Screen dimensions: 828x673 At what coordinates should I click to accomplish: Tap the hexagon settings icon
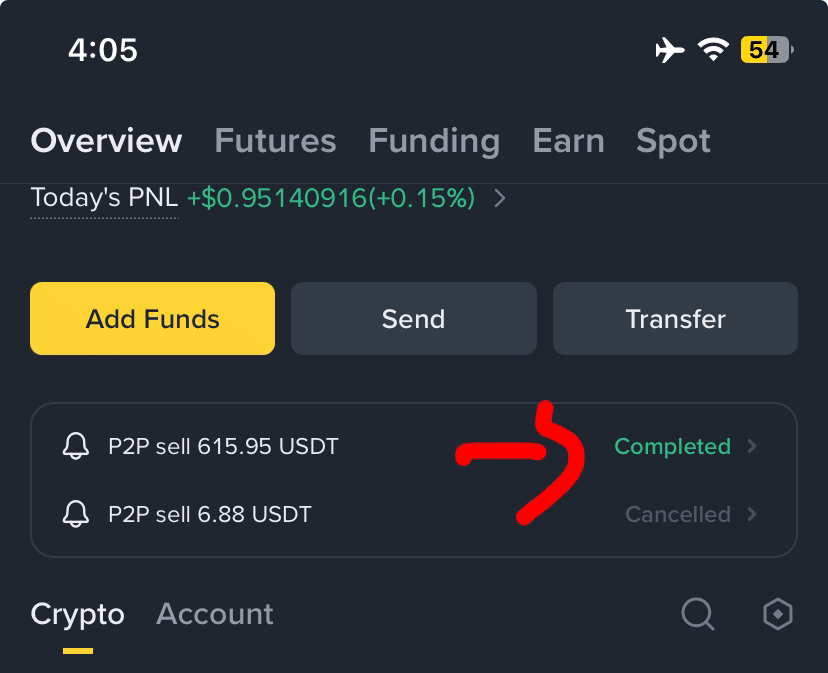778,614
